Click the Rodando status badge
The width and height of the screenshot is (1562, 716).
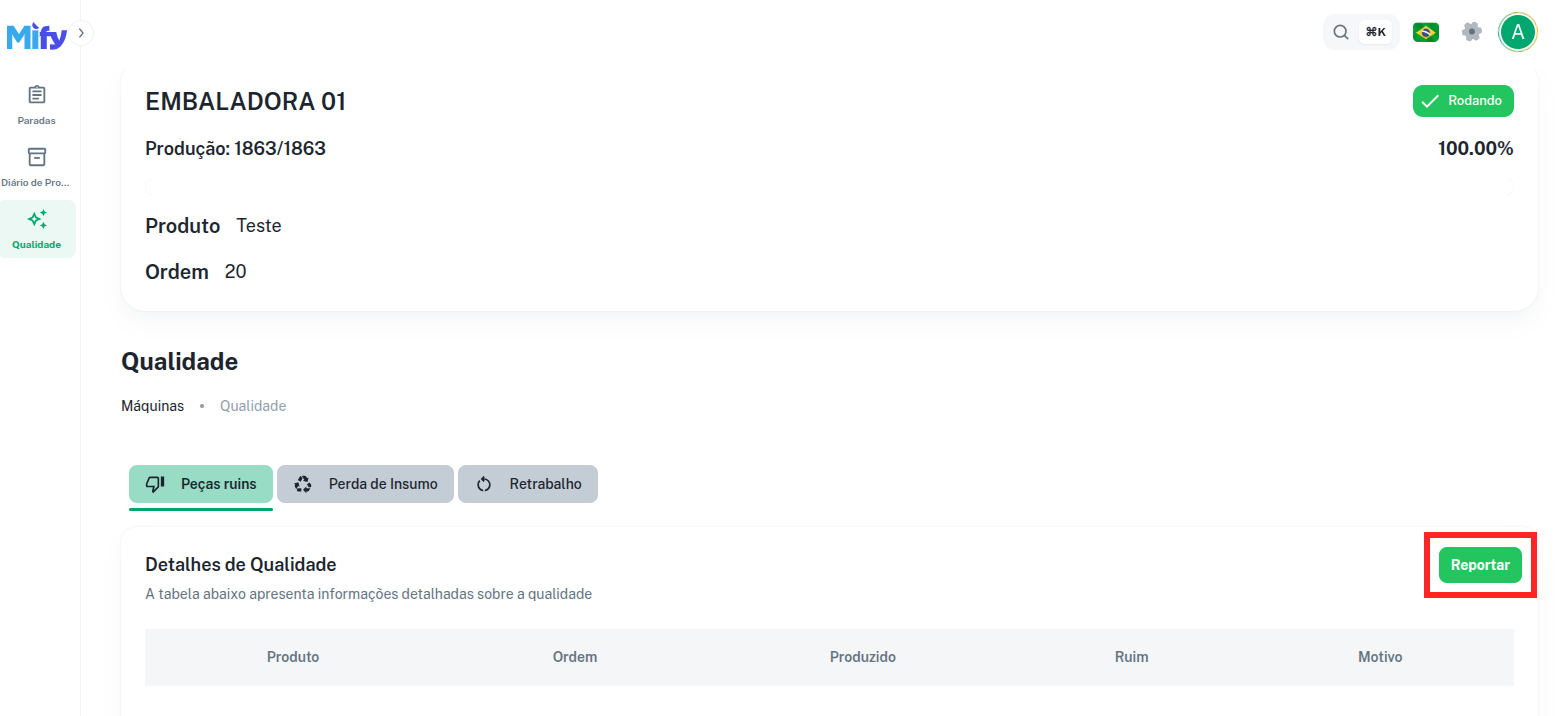click(1462, 101)
